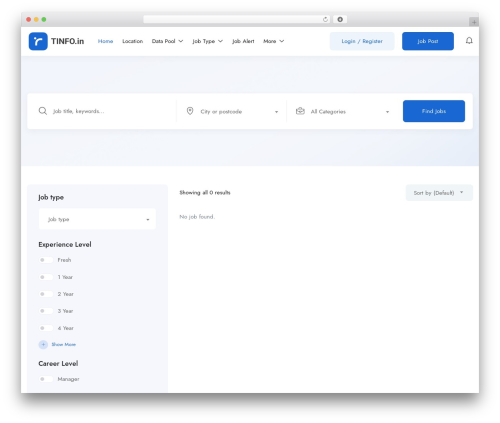Click the categories briefcase icon

(x=300, y=111)
